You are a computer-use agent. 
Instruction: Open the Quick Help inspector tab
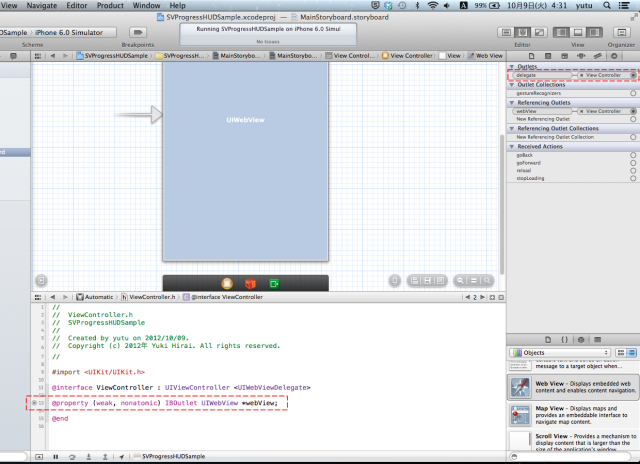[548, 56]
